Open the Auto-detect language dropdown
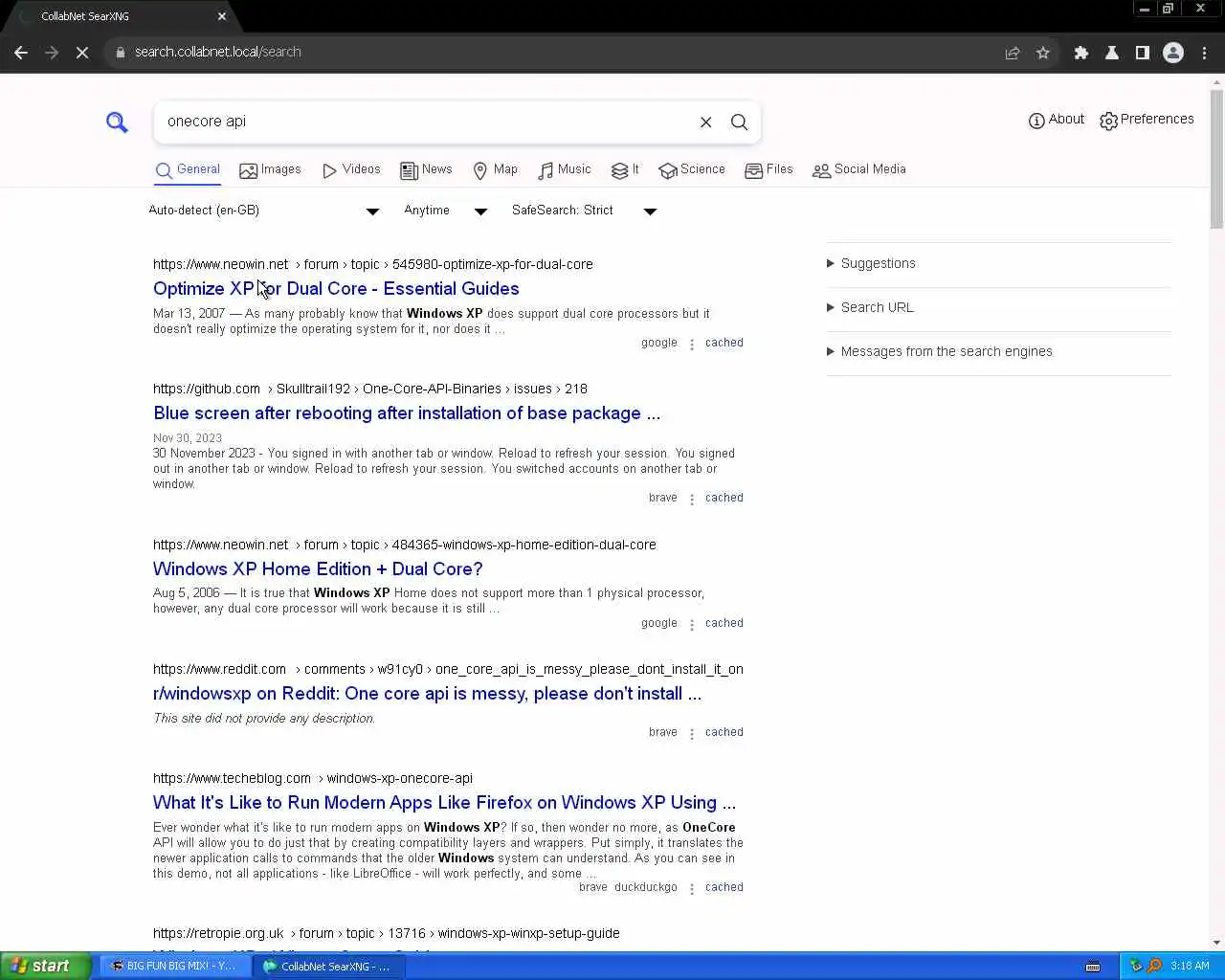Image resolution: width=1225 pixels, height=980 pixels. click(264, 211)
